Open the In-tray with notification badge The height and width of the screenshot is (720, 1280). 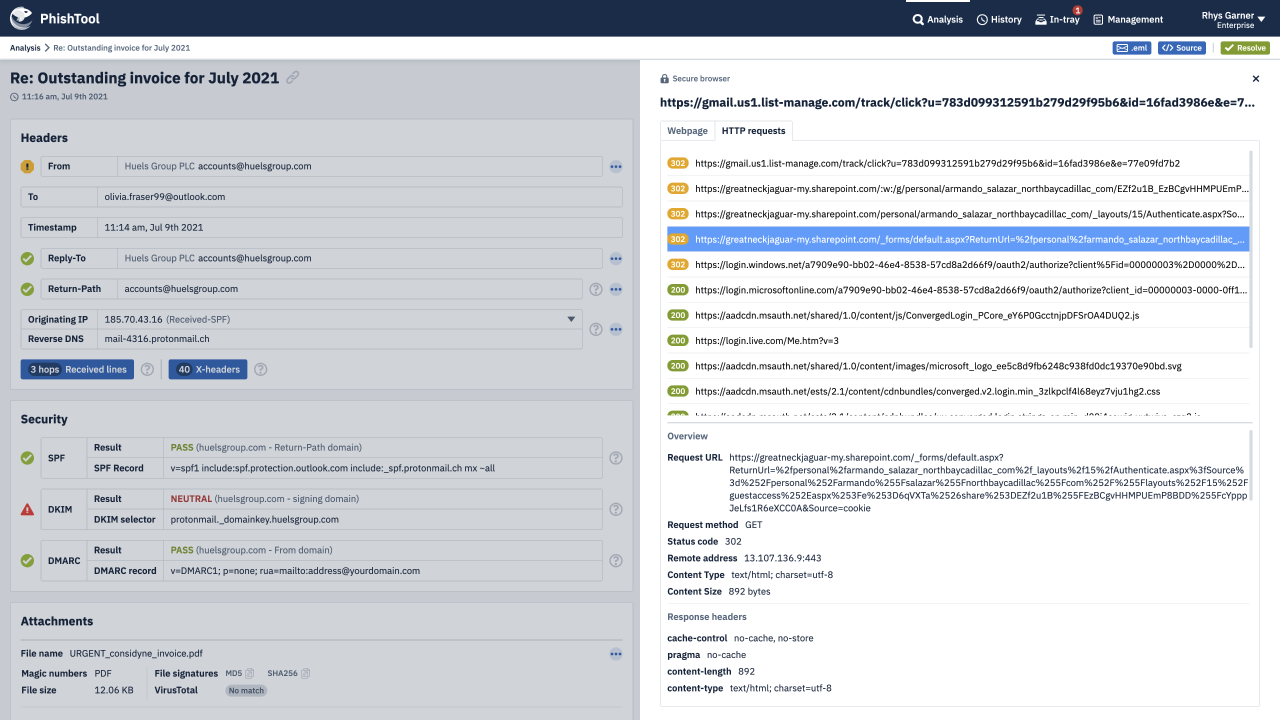pos(1057,19)
